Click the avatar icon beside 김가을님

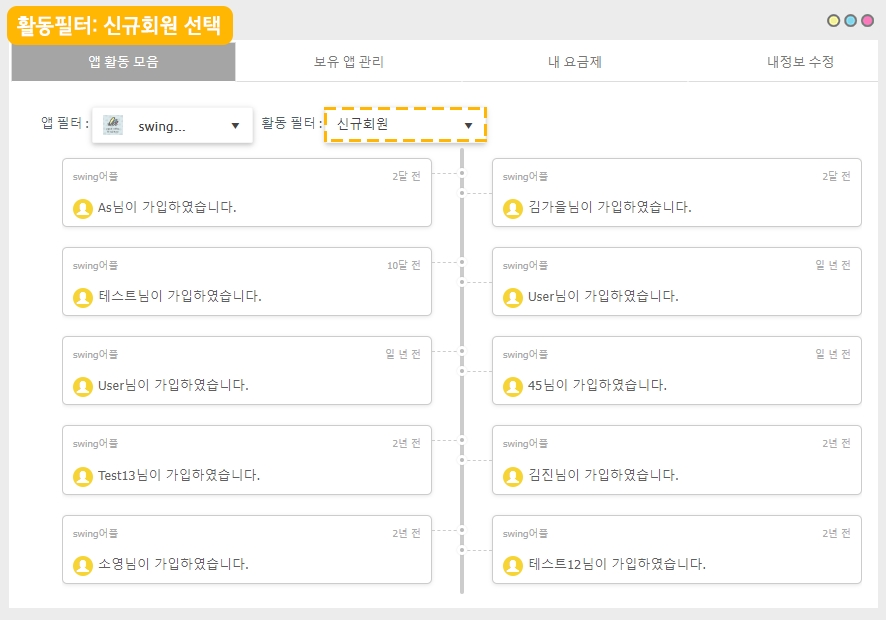[x=513, y=208]
